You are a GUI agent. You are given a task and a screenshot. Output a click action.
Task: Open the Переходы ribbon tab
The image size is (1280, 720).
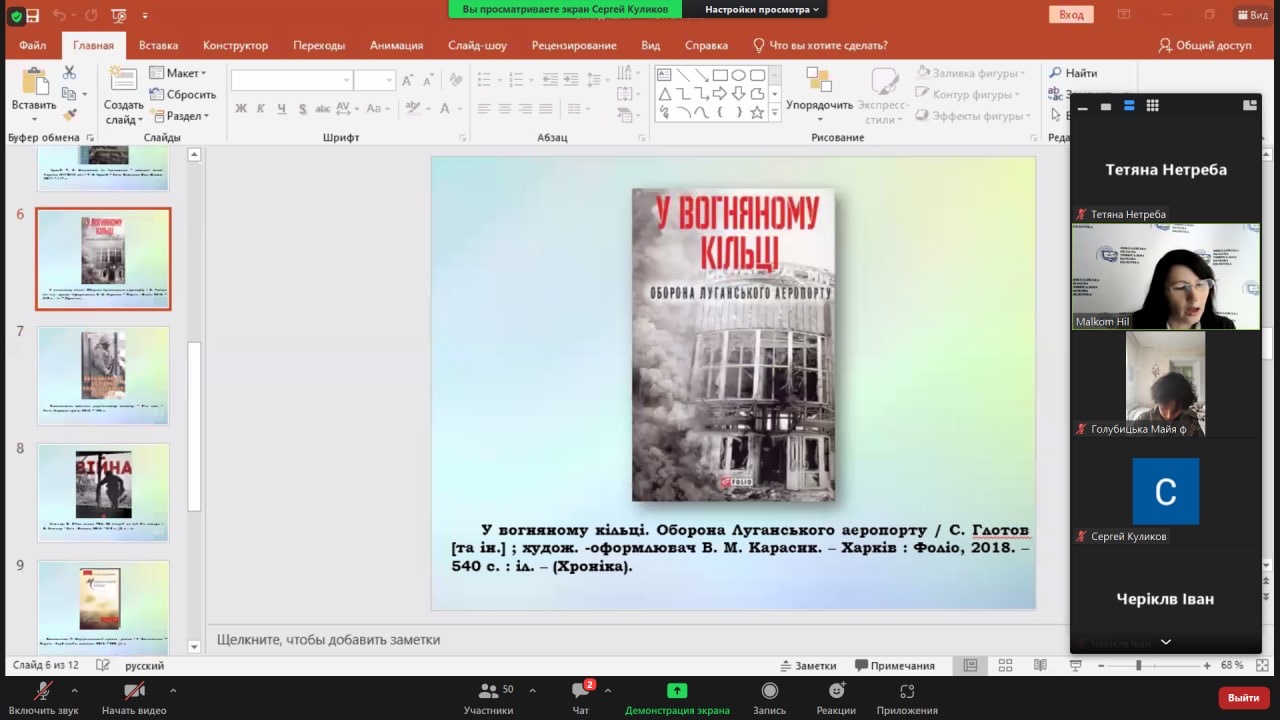[x=319, y=45]
